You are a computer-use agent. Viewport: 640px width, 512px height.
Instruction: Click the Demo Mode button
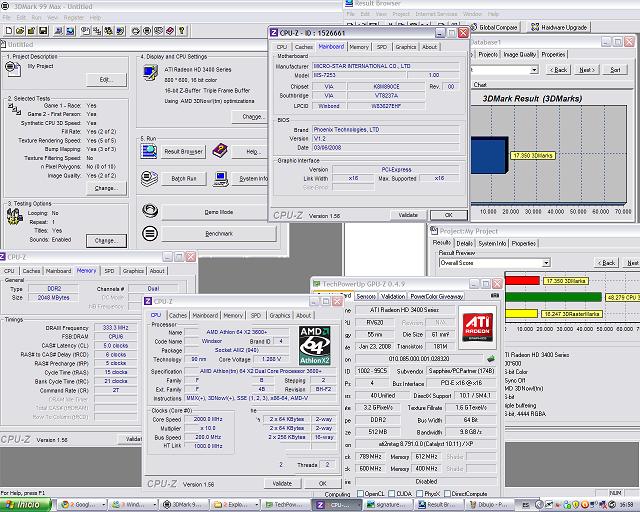coord(219,212)
